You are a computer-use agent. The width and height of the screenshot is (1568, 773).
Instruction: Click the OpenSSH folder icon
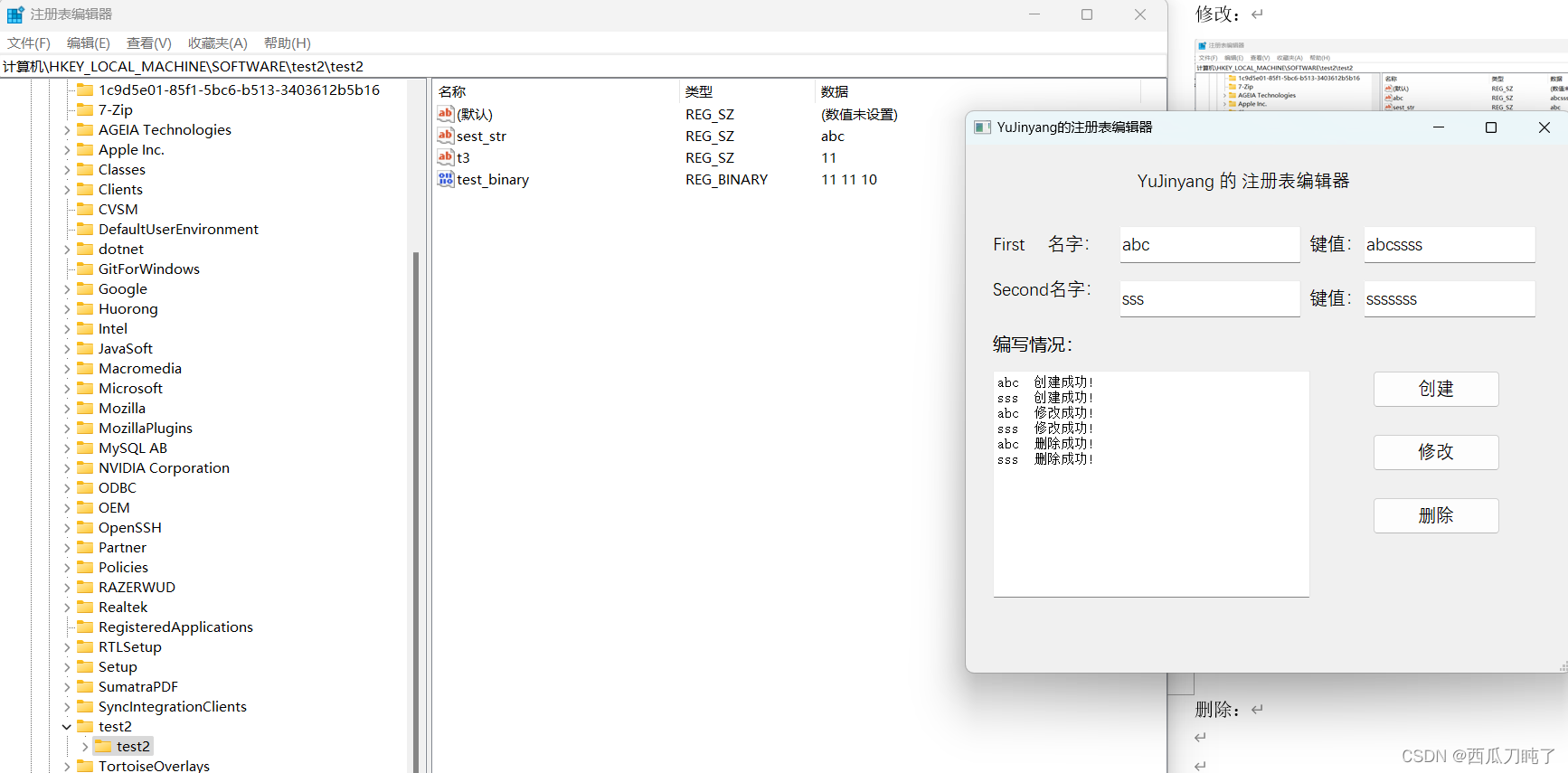coord(85,527)
